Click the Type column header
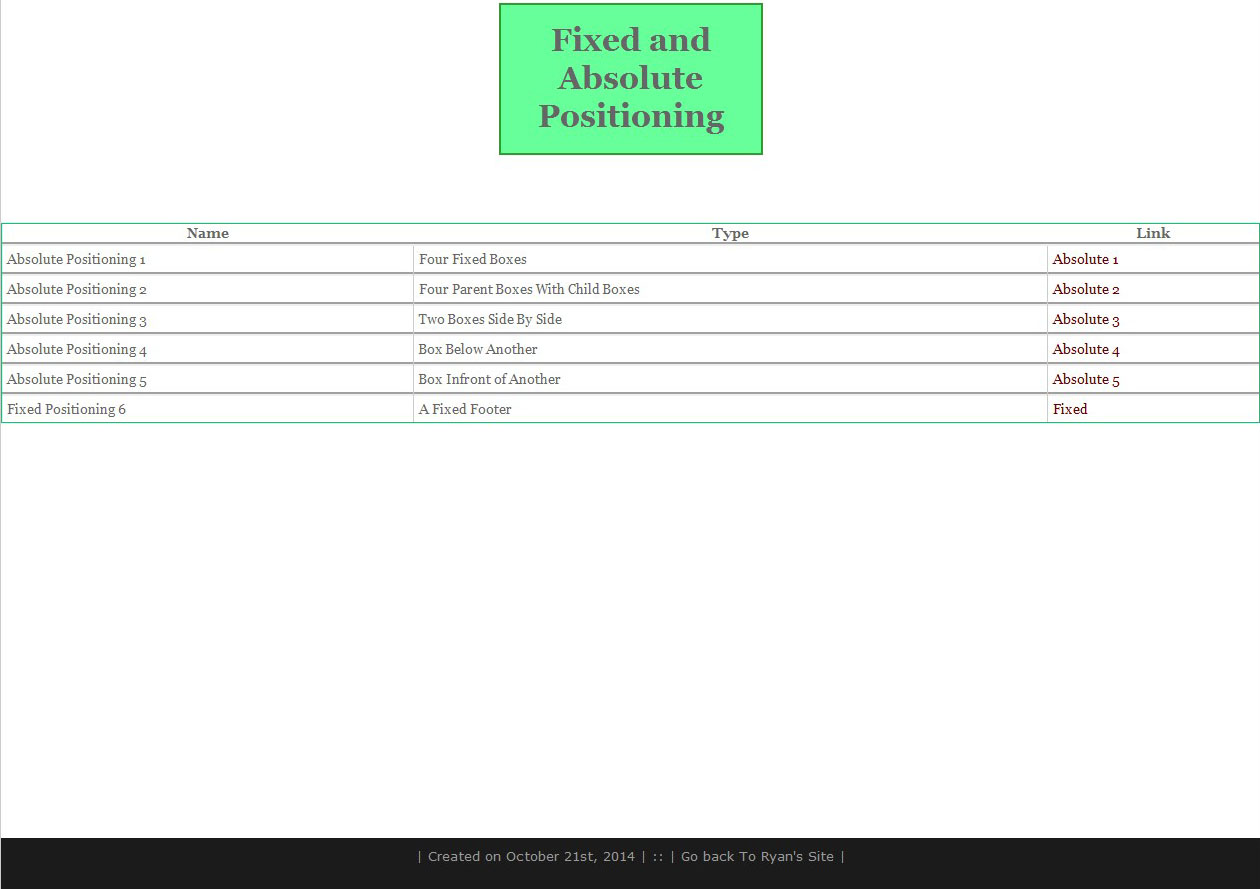This screenshot has height=889, width=1260. [x=730, y=233]
